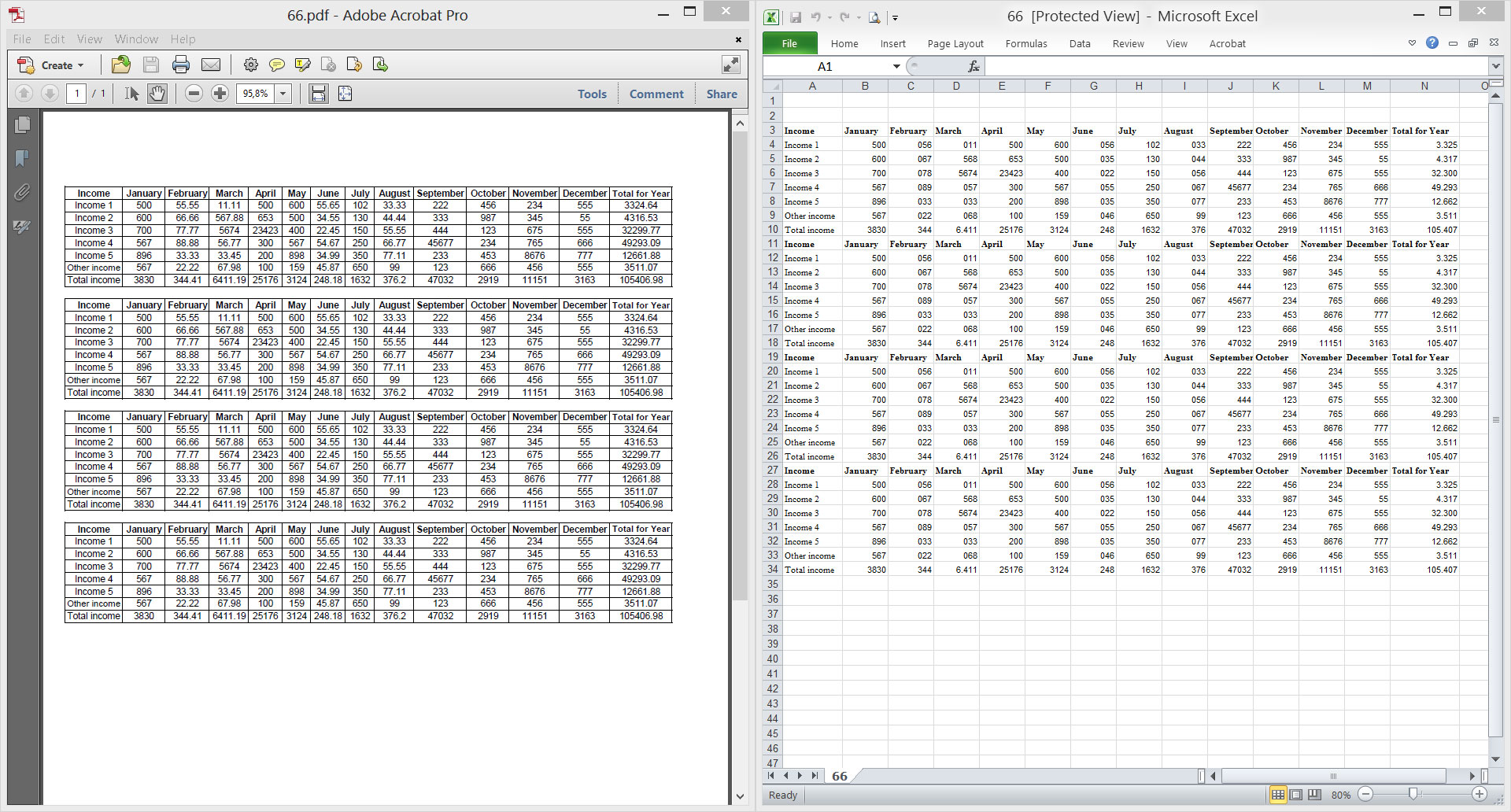Zoom out with the minus button in Acrobat
The height and width of the screenshot is (812, 1511).
point(194,94)
